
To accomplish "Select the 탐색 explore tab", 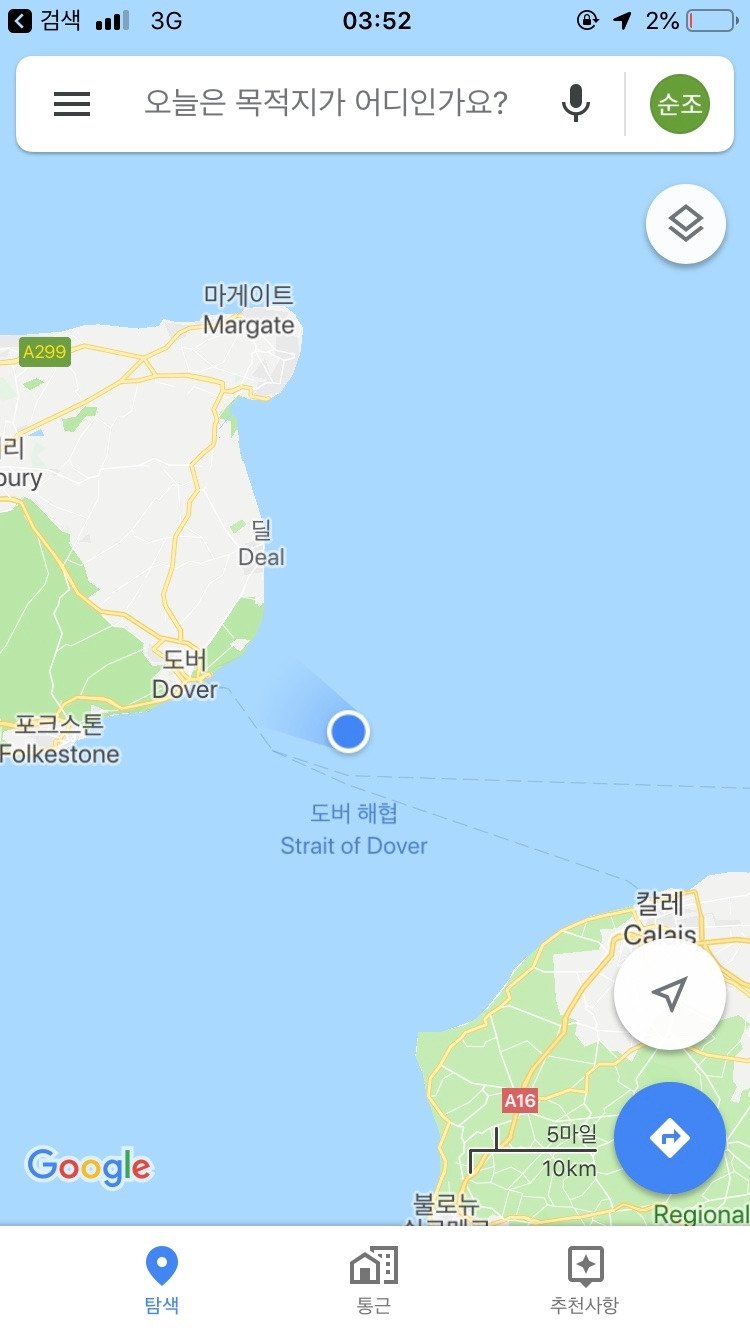I will pos(162,1280).
